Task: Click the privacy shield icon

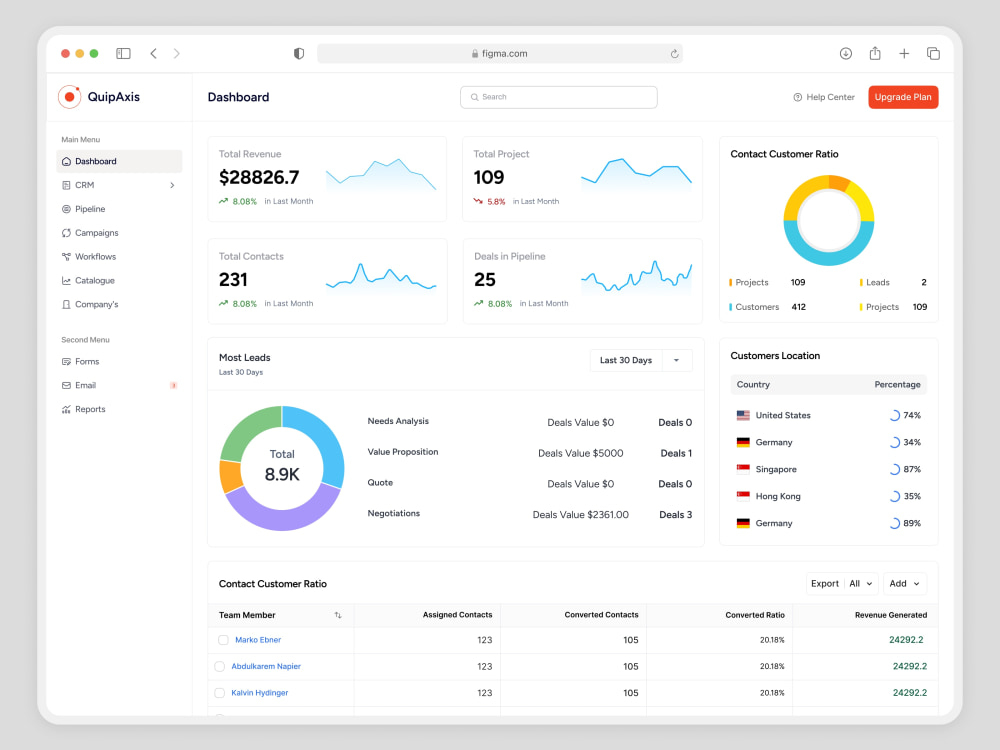Action: click(x=298, y=54)
